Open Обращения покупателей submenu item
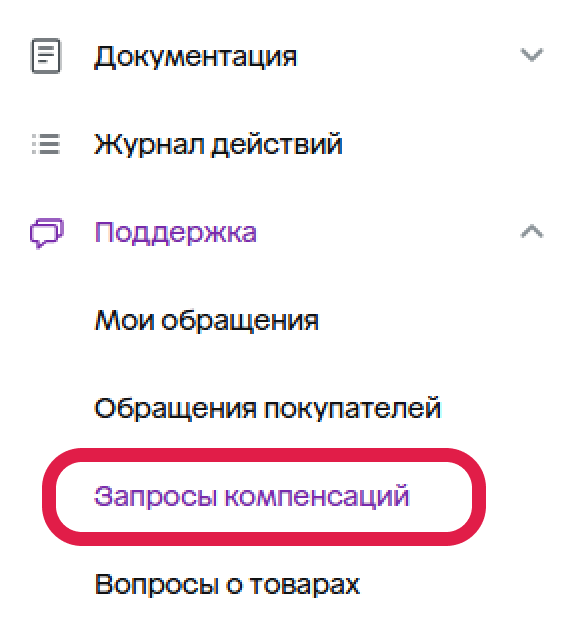The height and width of the screenshot is (620, 562). tap(267, 408)
